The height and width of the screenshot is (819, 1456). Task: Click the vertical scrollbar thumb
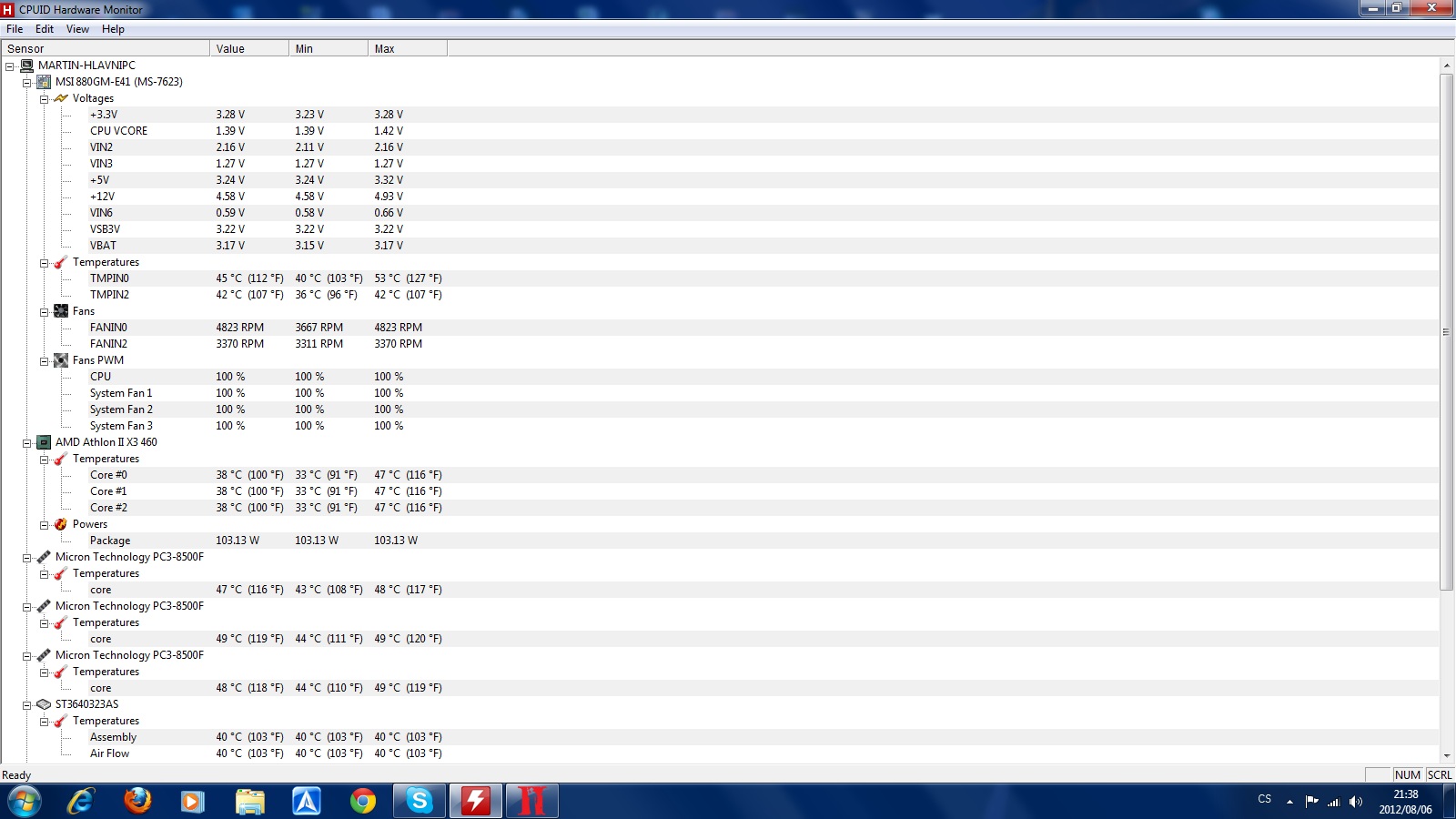(x=1446, y=332)
